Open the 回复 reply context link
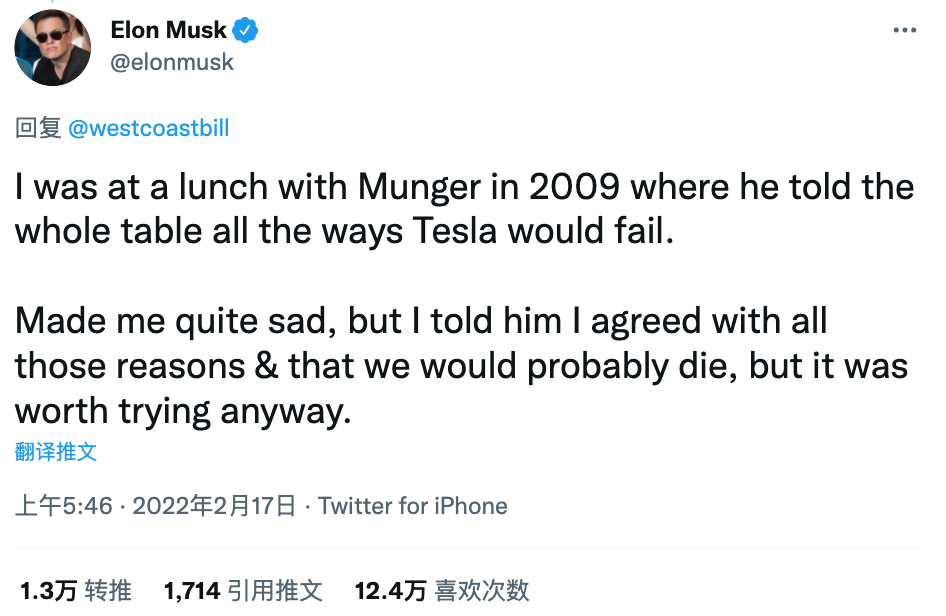Image resolution: width=946 pixels, height=616 pixels. (37, 127)
